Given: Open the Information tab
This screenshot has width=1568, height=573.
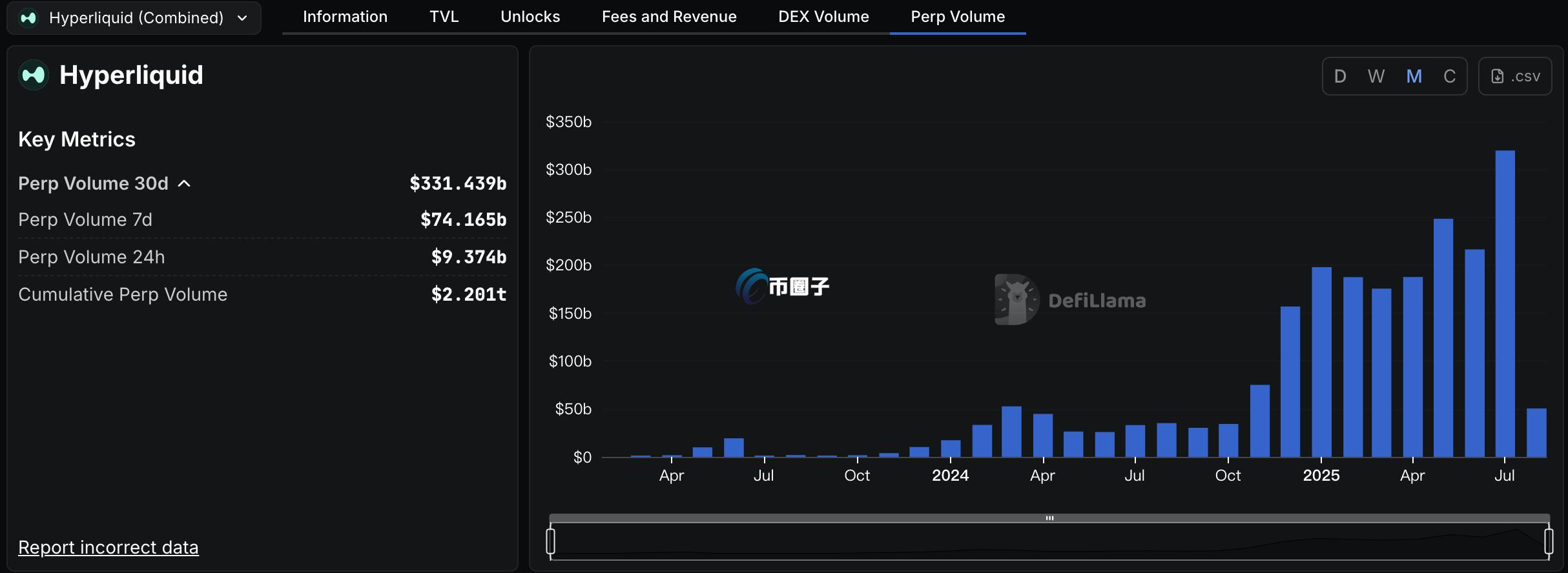Looking at the screenshot, I should tap(345, 17).
